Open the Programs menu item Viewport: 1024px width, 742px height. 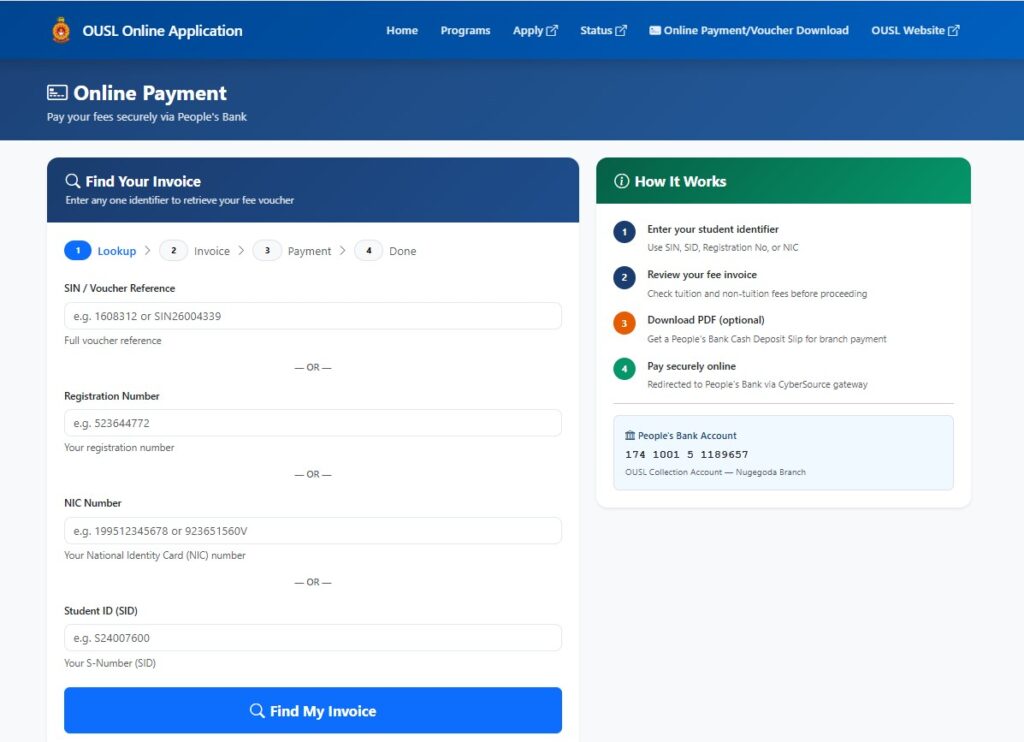pyautogui.click(x=465, y=31)
